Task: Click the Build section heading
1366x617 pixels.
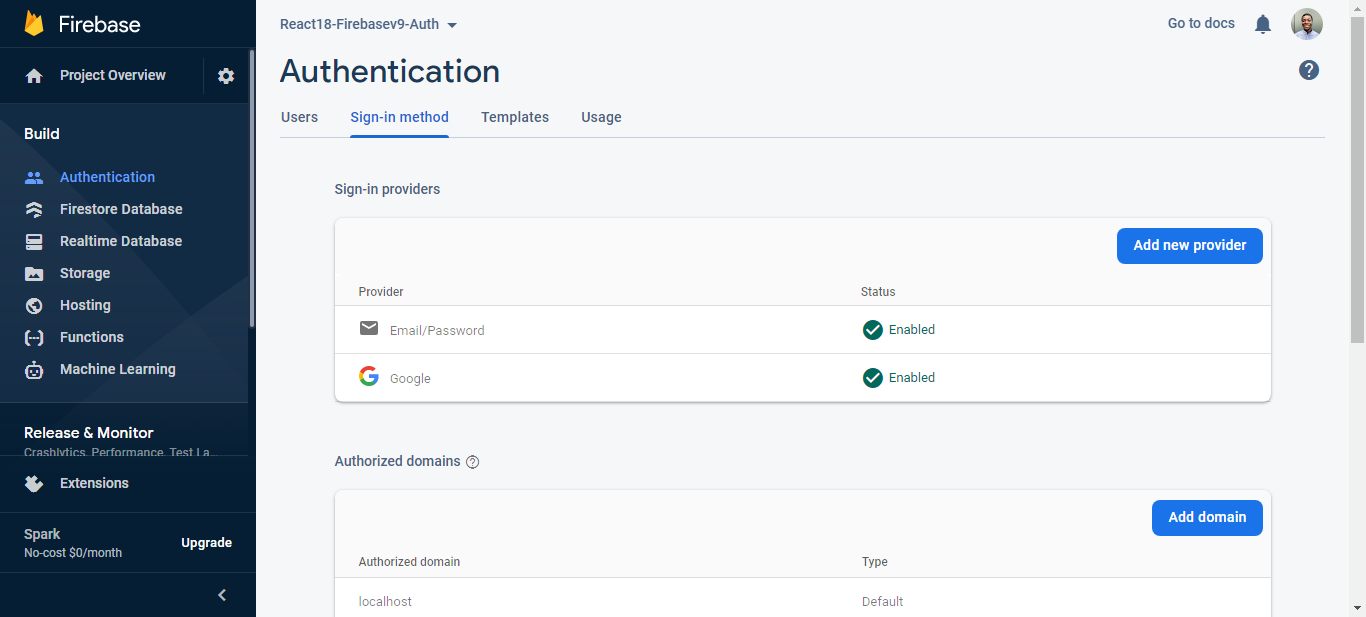Action: point(42,133)
